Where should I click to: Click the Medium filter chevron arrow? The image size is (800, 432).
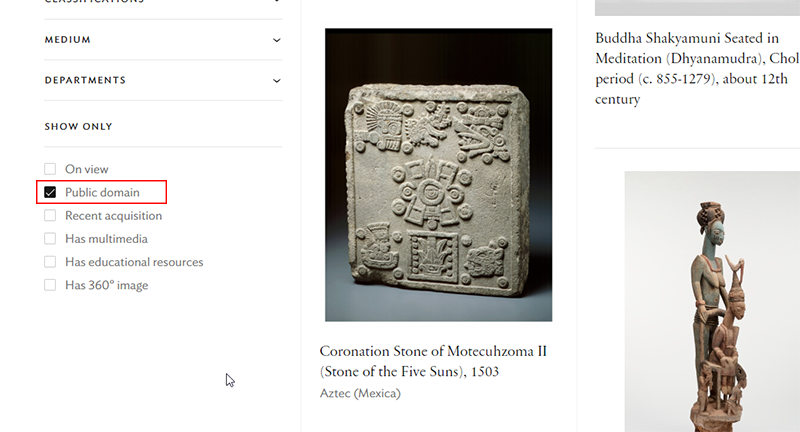pyautogui.click(x=277, y=40)
